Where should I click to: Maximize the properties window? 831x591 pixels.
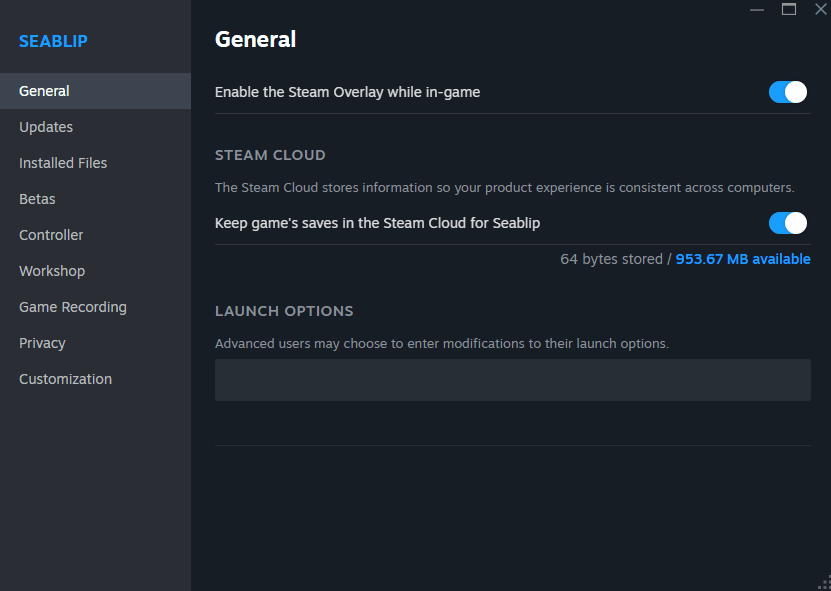point(789,10)
